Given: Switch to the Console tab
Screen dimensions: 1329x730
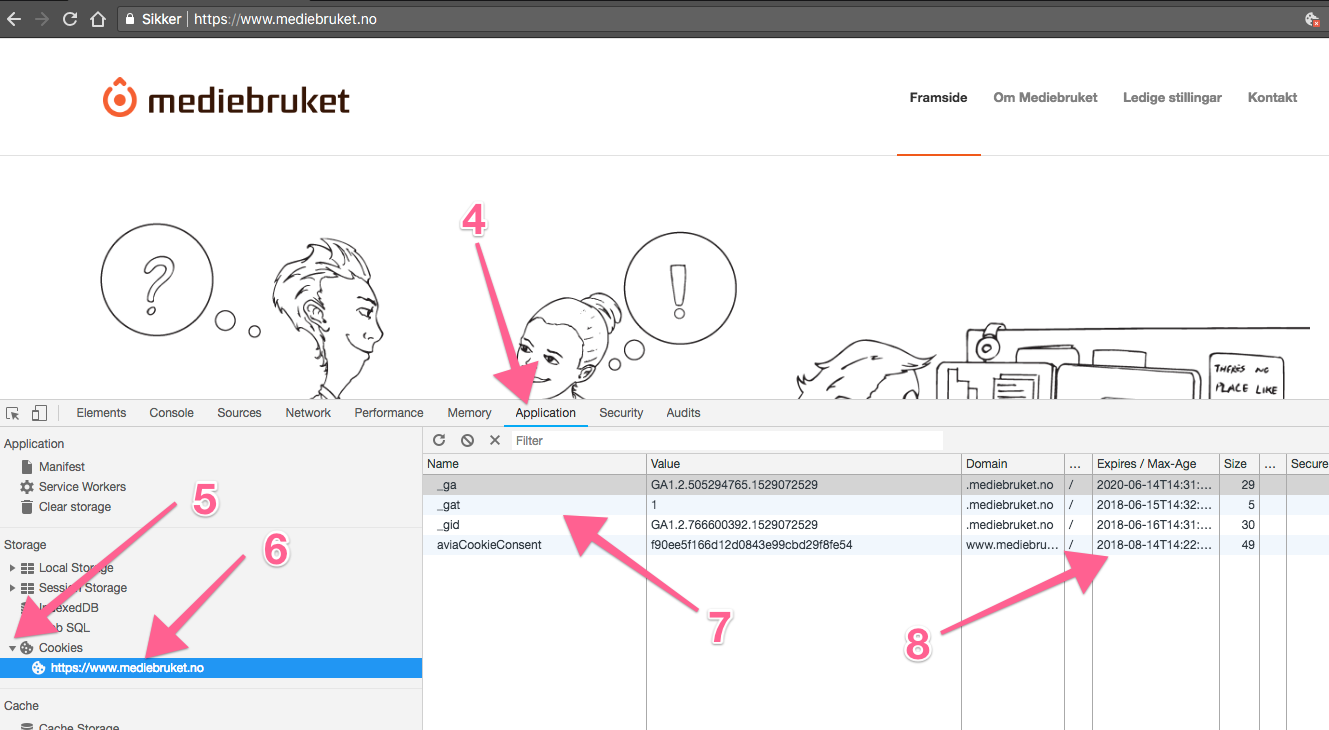Looking at the screenshot, I should [x=171, y=413].
